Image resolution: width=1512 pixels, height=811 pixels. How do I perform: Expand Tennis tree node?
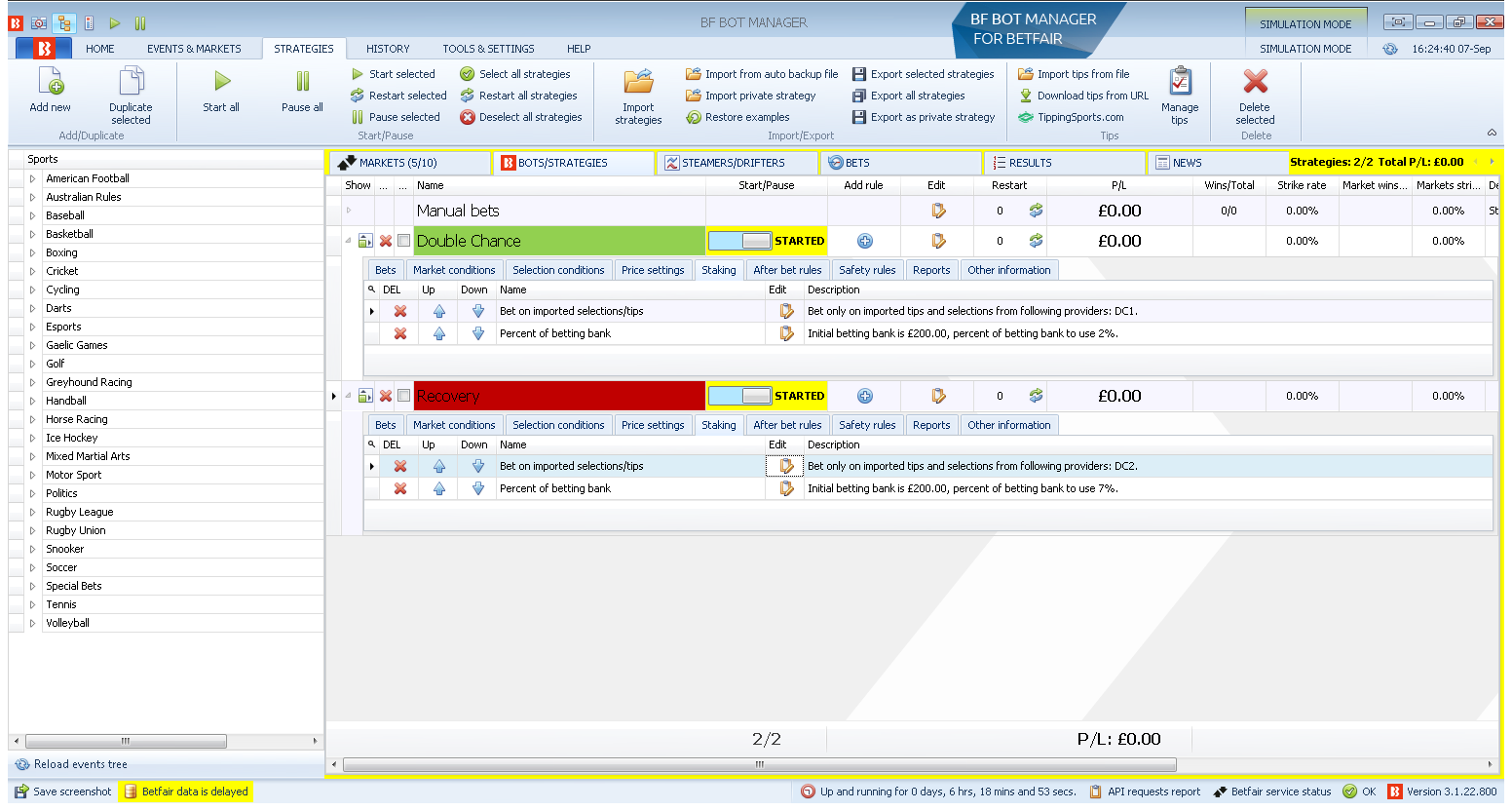[x=32, y=604]
